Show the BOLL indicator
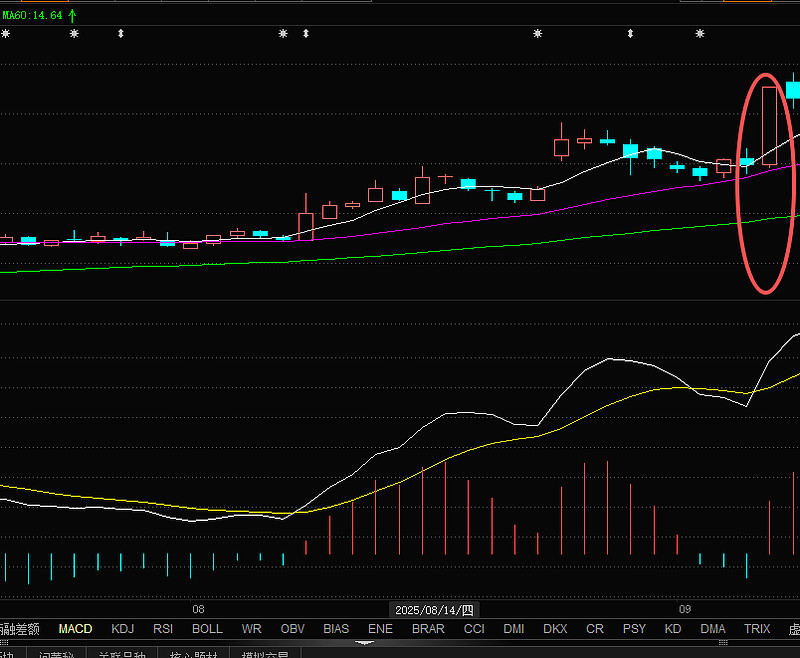Screen dimensions: 800x658 coord(207,629)
